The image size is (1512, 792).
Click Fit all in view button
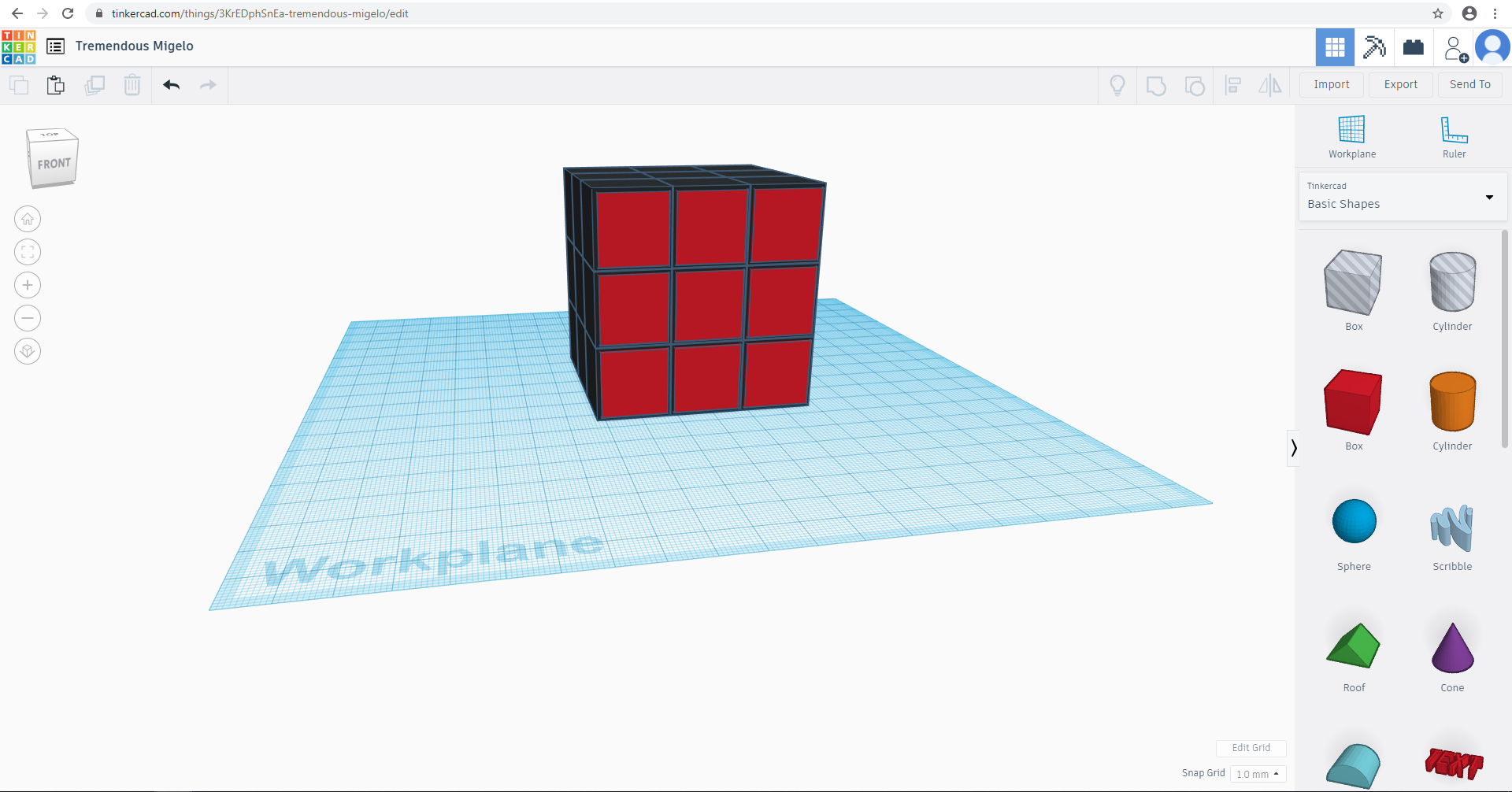pos(28,252)
